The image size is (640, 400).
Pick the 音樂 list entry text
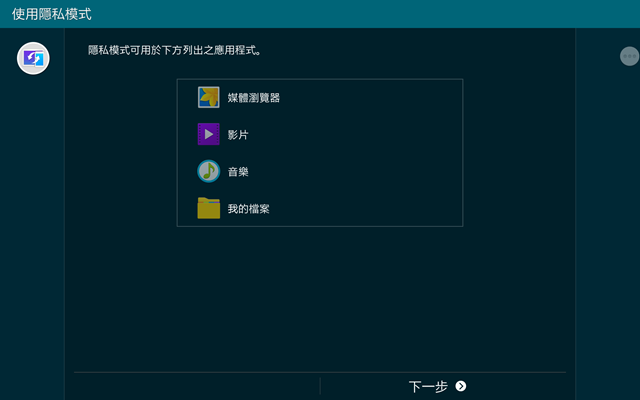point(238,172)
